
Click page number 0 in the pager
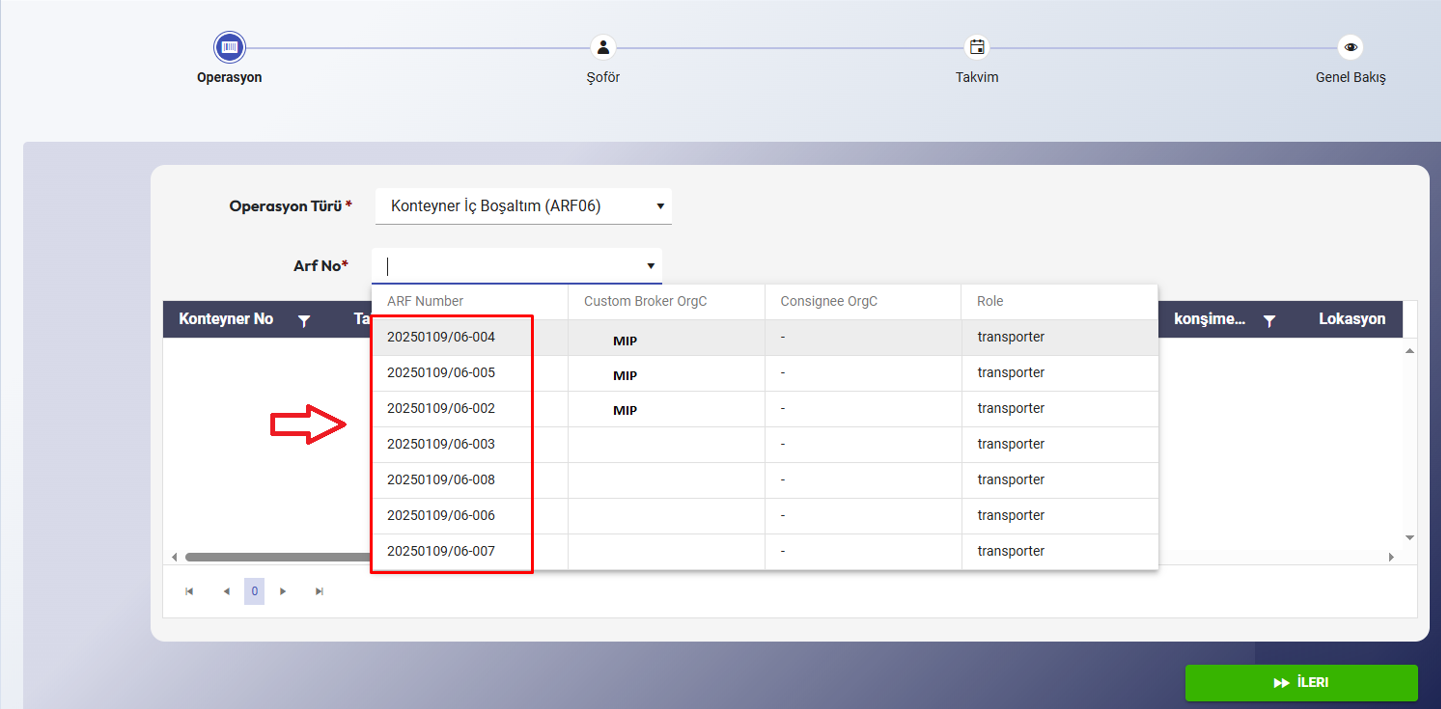(x=254, y=592)
